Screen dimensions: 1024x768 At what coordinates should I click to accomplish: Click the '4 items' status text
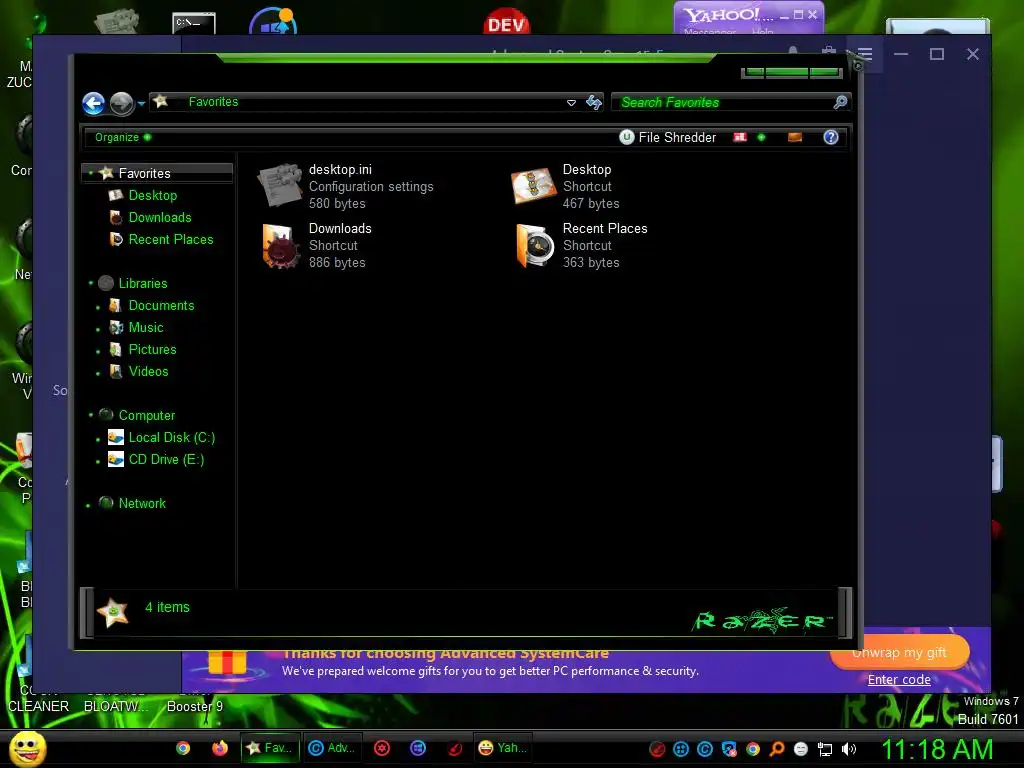[167, 607]
